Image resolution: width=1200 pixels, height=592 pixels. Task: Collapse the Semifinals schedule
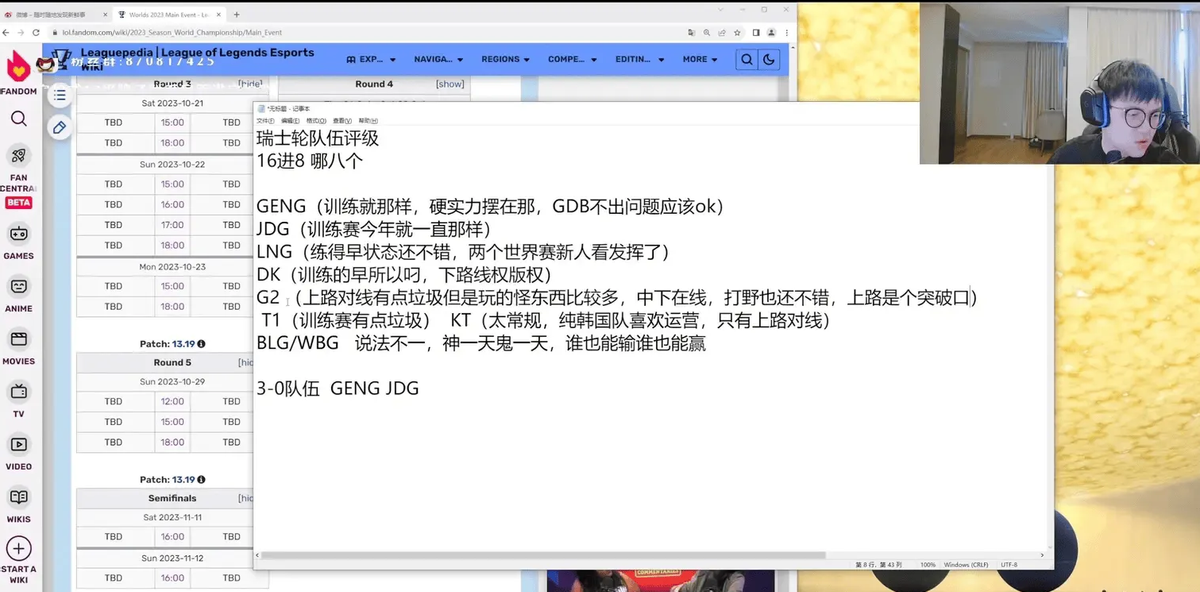tap(245, 498)
